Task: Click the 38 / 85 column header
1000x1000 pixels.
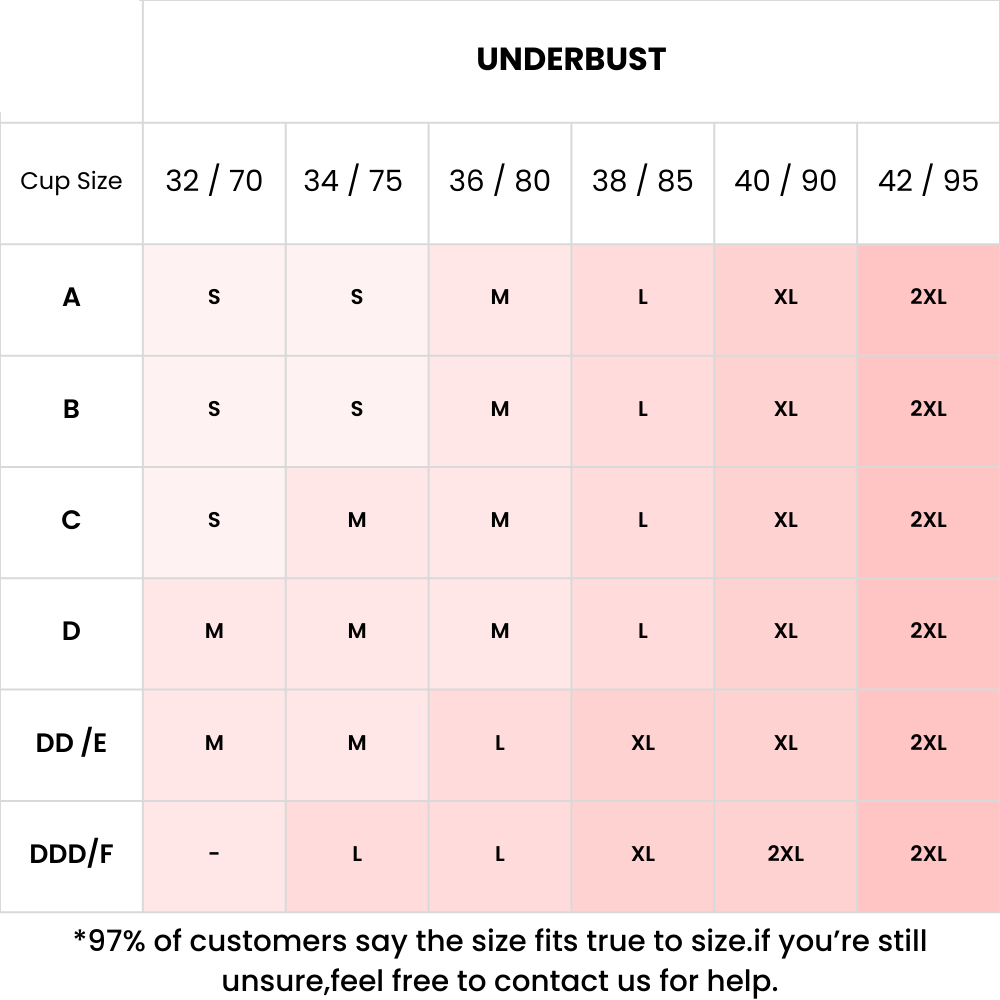Action: pyautogui.click(x=642, y=181)
